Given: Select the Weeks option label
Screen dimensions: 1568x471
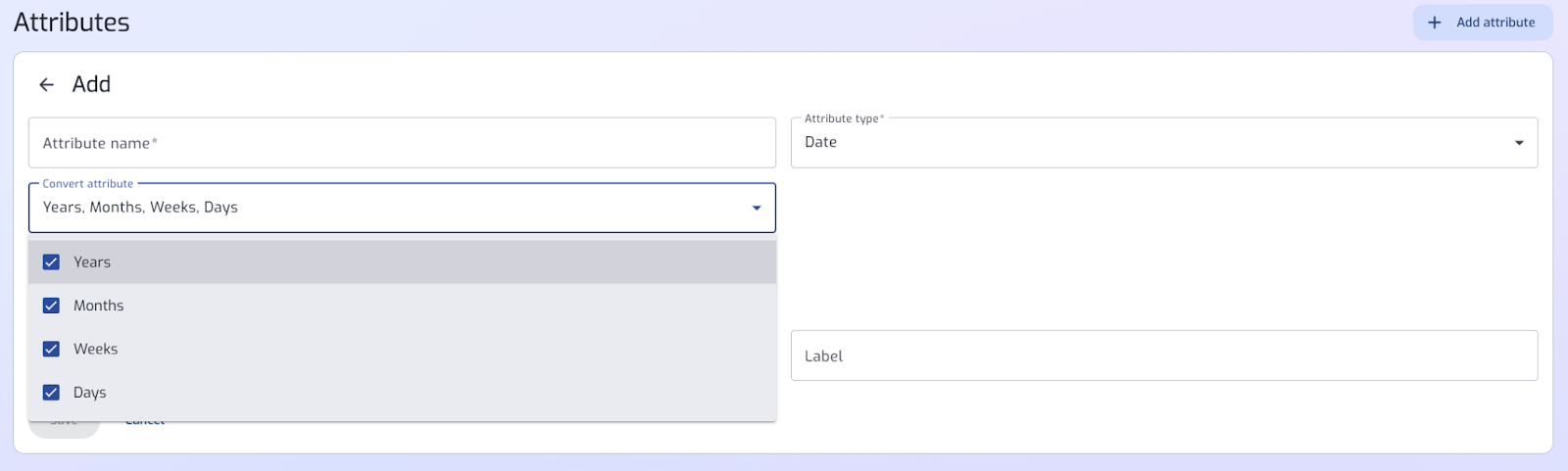Looking at the screenshot, I should pos(96,349).
